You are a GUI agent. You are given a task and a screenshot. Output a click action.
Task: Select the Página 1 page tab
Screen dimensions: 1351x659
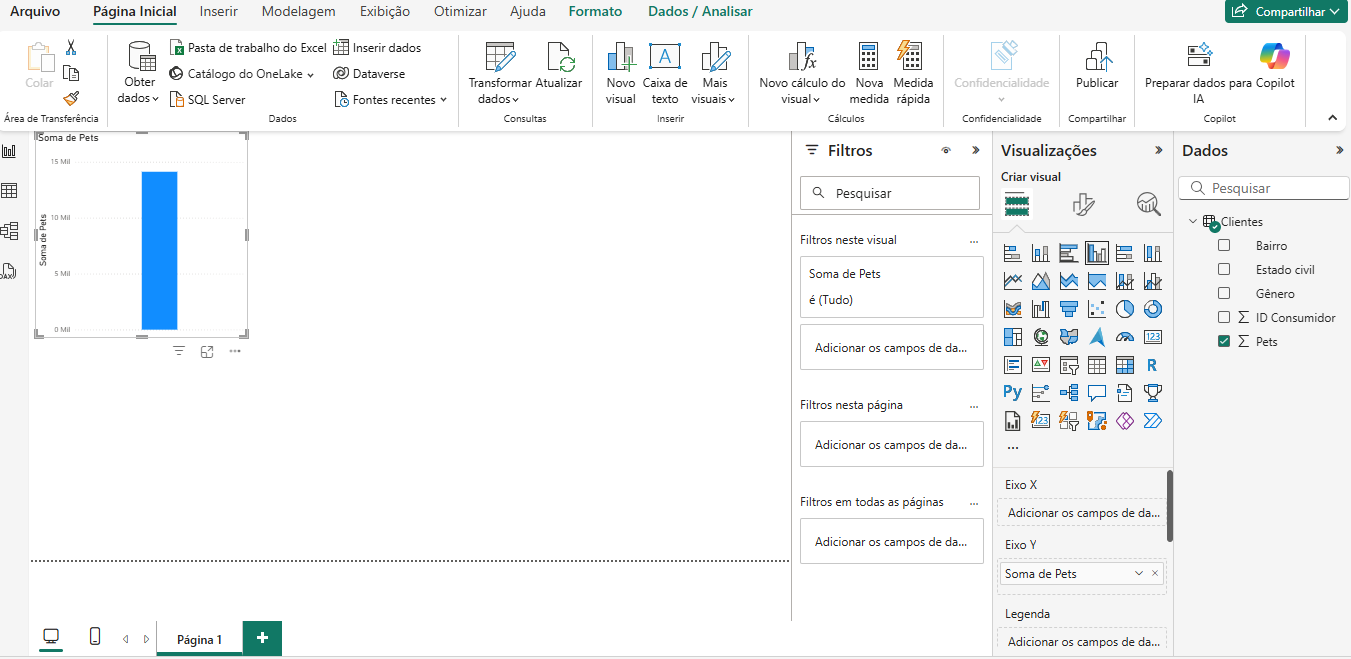click(x=200, y=639)
